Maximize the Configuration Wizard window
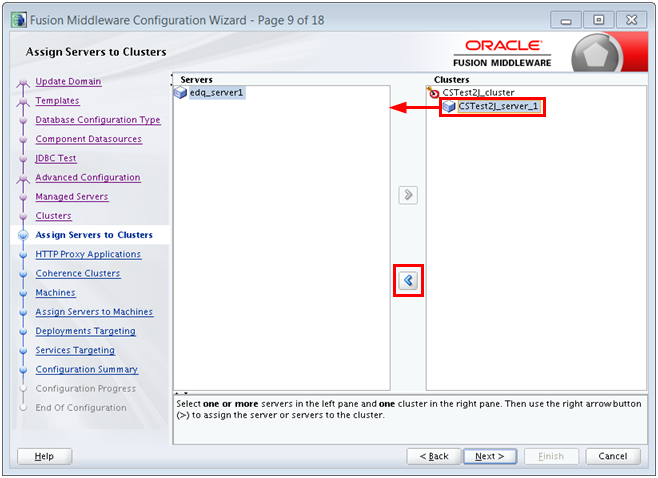 [x=599, y=20]
